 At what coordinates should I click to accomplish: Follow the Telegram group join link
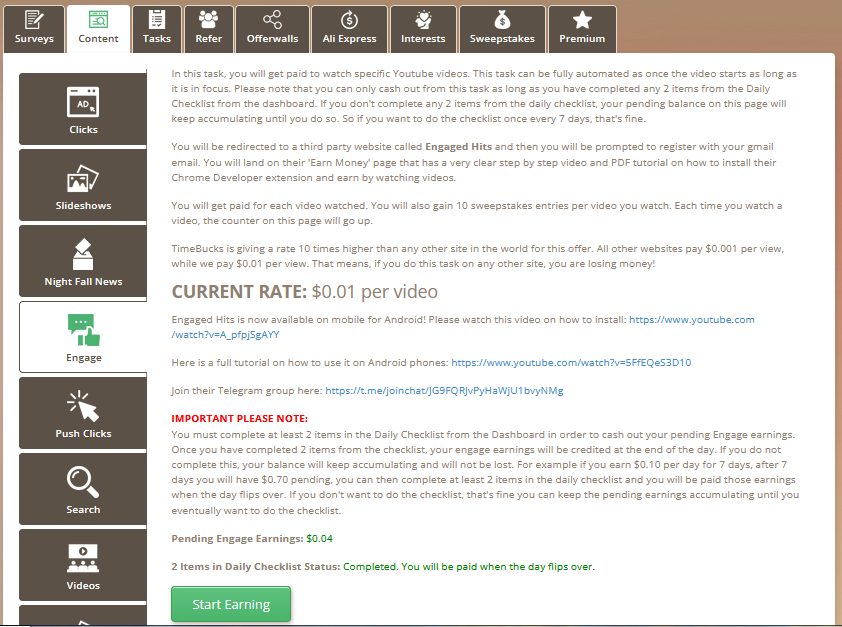point(444,390)
